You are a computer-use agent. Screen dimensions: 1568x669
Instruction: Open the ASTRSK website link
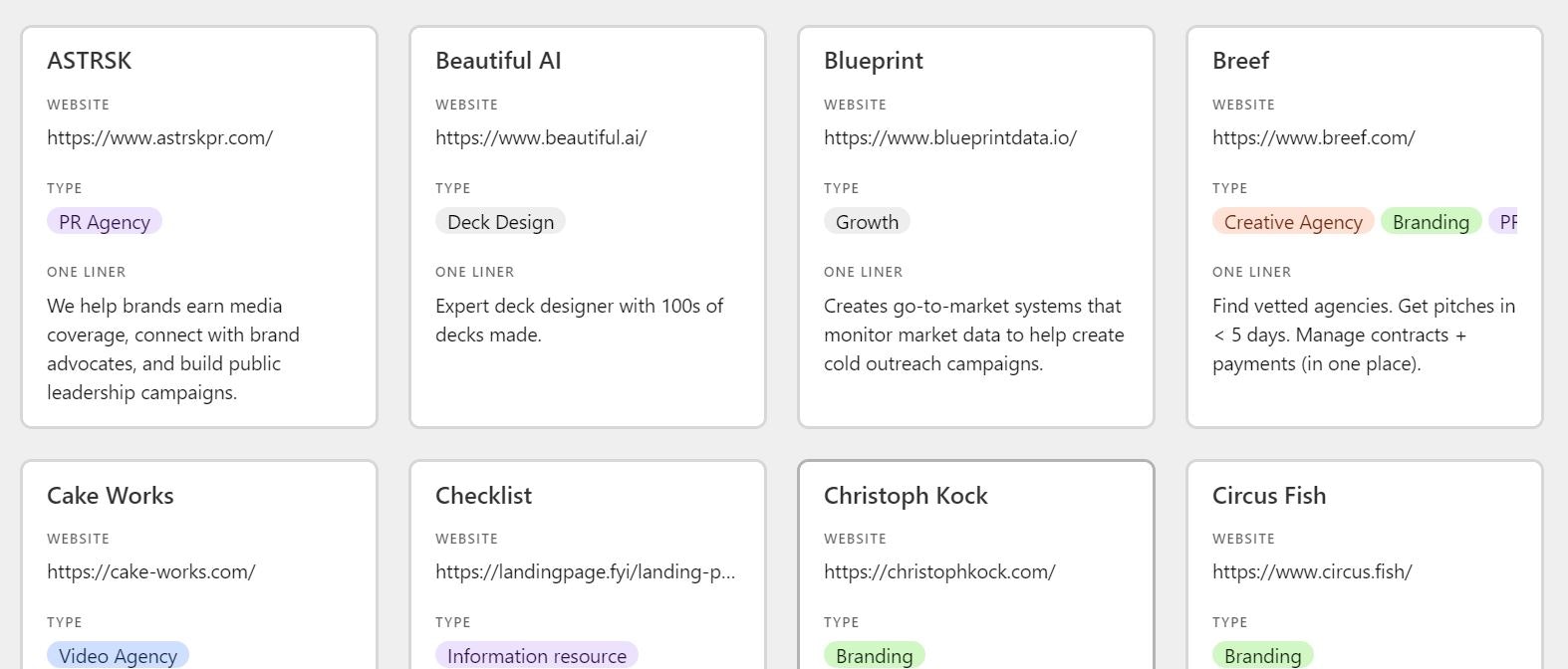point(159,138)
